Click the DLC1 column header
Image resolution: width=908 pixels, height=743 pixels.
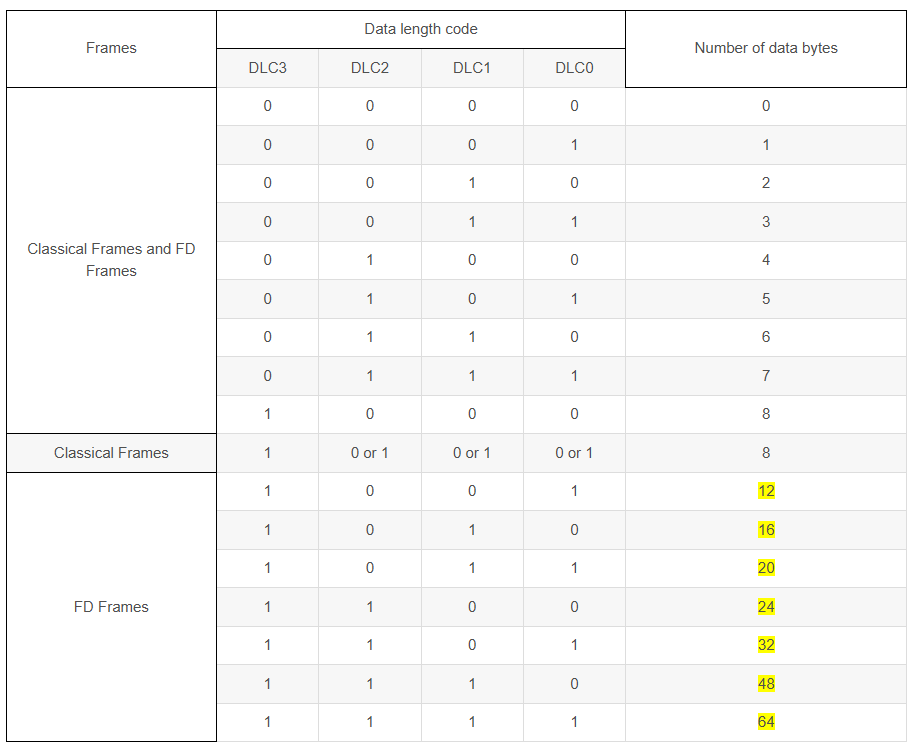472,68
